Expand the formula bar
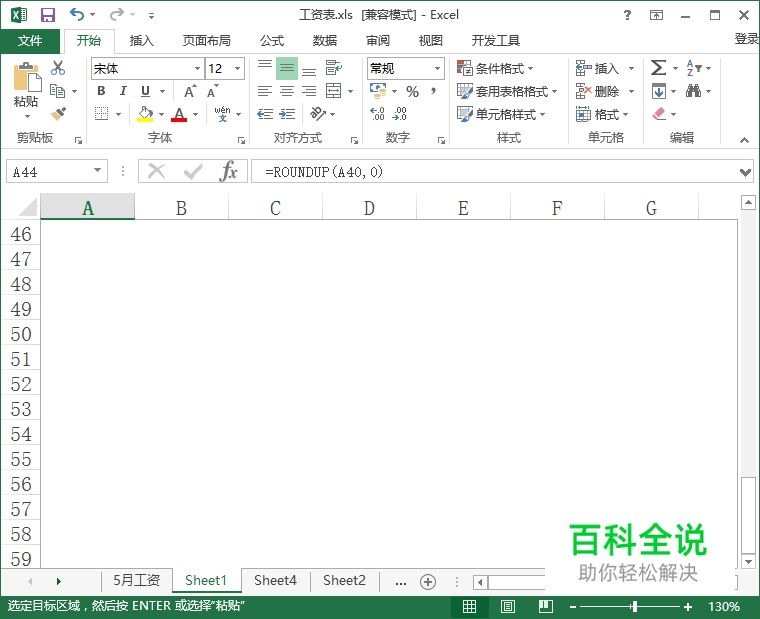760x619 pixels. [x=745, y=172]
